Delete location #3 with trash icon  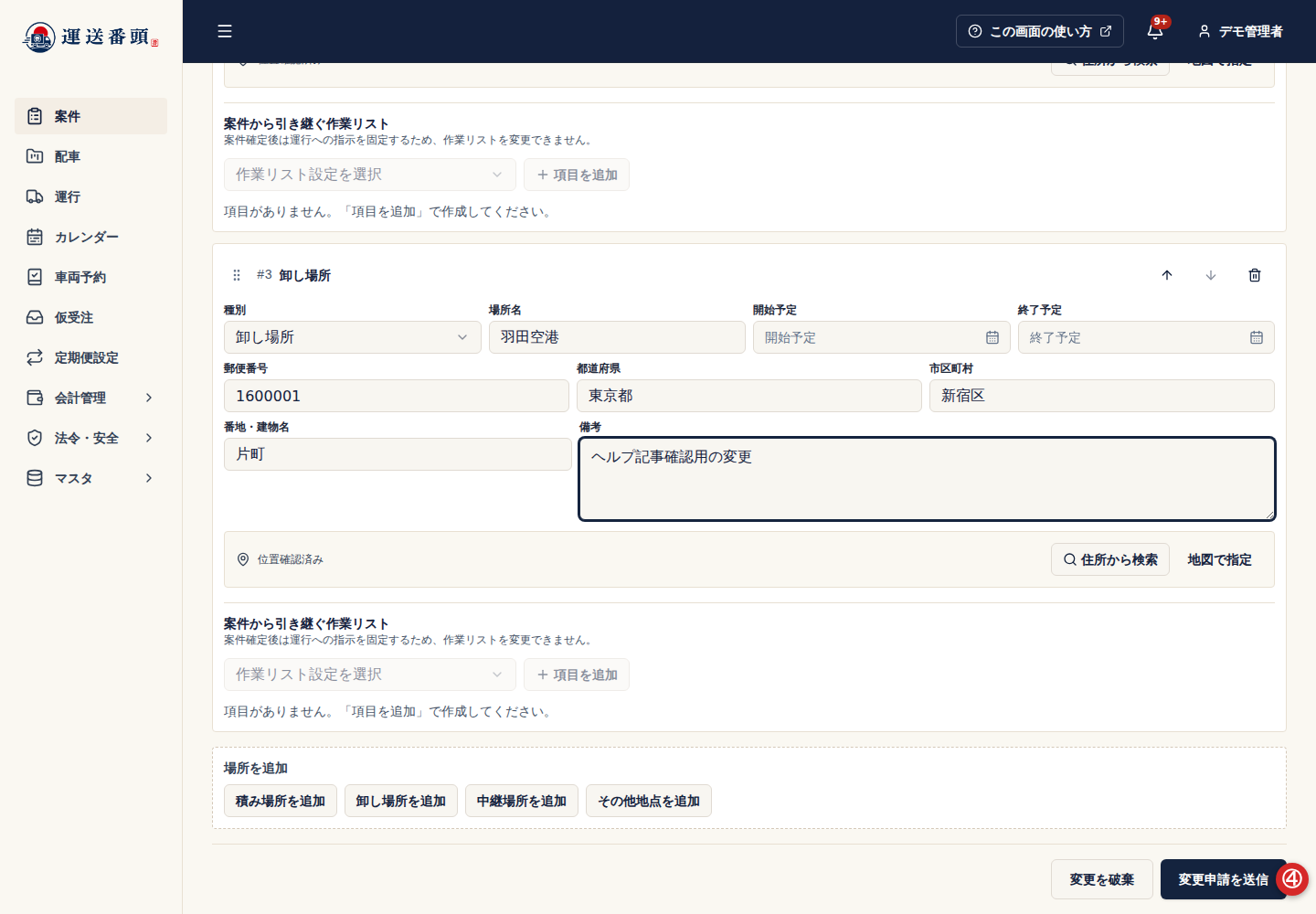(1255, 275)
